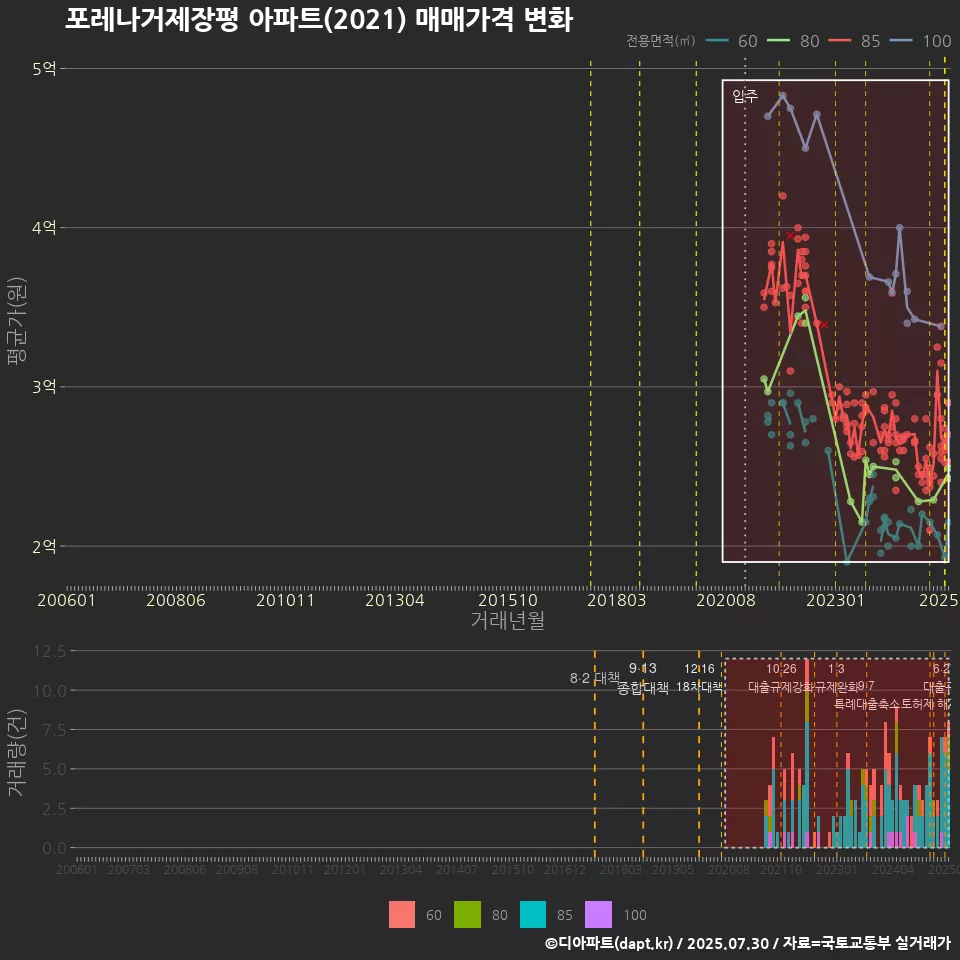
Task: Click the 입주 annotation label
Action: (x=745, y=96)
